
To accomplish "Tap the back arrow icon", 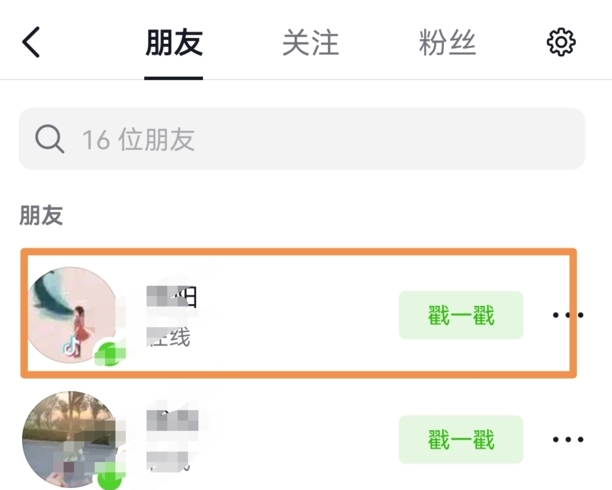I will pos(31,42).
